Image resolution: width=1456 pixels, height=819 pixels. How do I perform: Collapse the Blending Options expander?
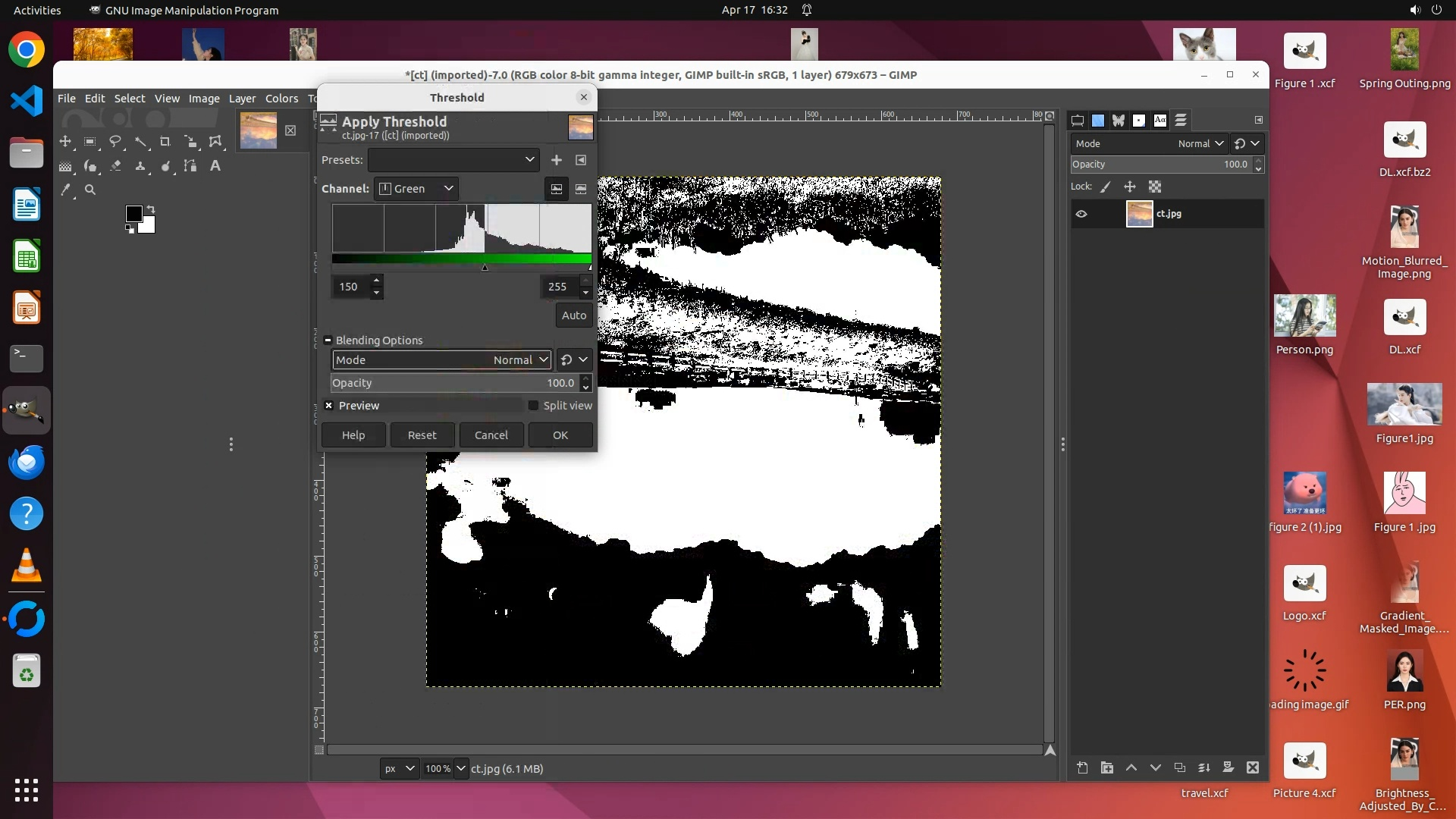[328, 340]
